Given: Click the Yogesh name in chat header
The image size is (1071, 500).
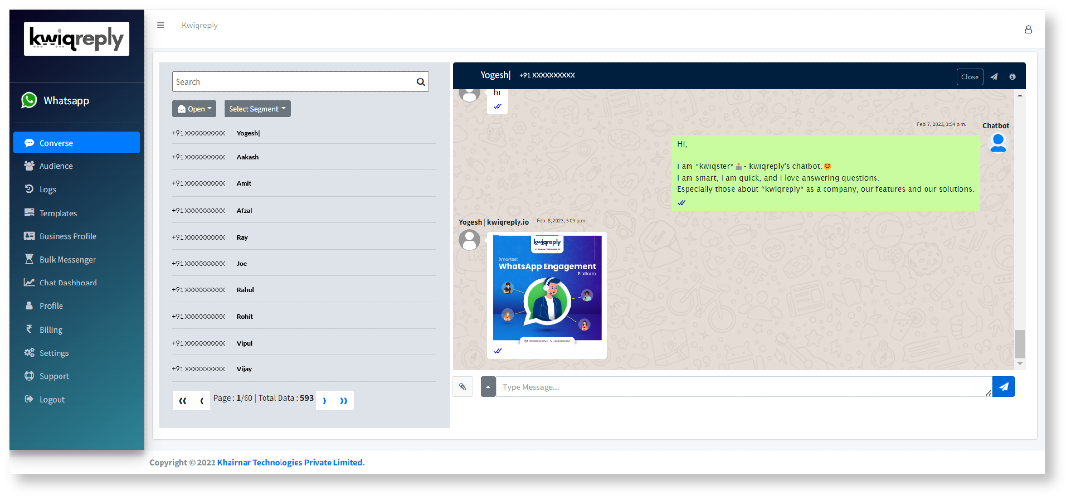Looking at the screenshot, I should click(x=495, y=75).
